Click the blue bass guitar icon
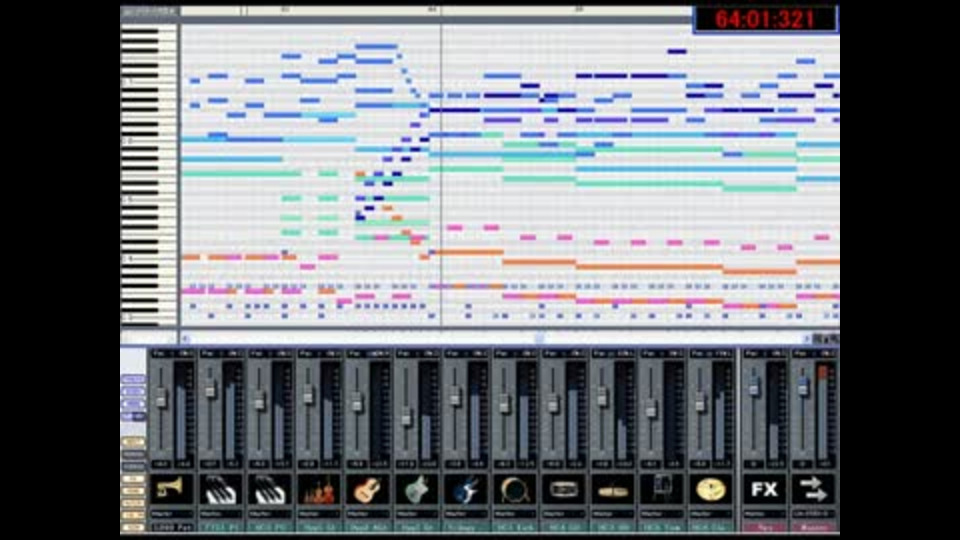The image size is (960, 540). click(x=466, y=490)
